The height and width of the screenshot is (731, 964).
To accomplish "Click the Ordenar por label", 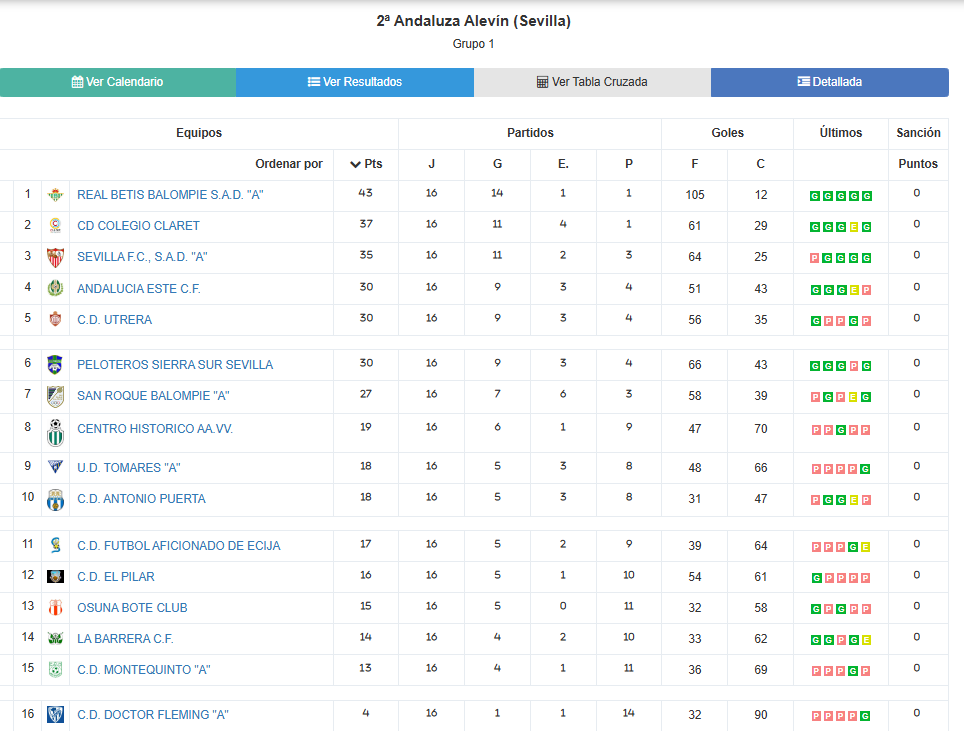I will (289, 164).
